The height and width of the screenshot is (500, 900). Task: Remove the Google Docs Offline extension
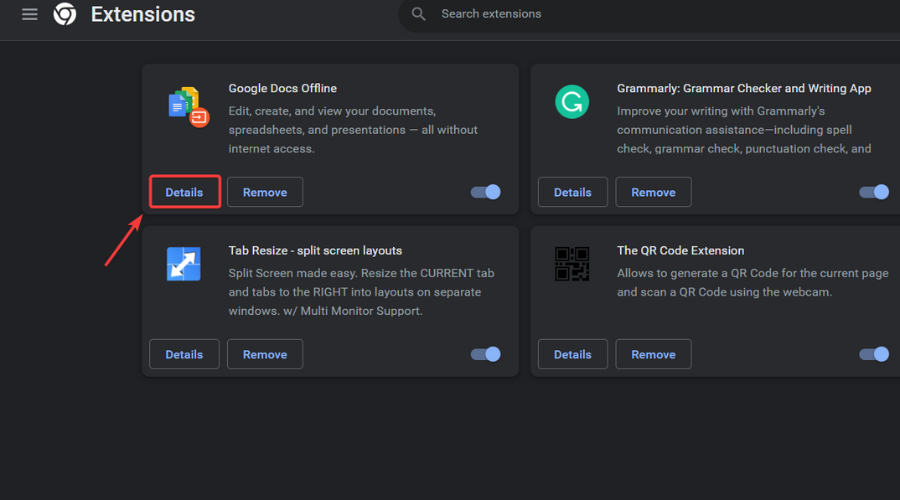point(265,192)
